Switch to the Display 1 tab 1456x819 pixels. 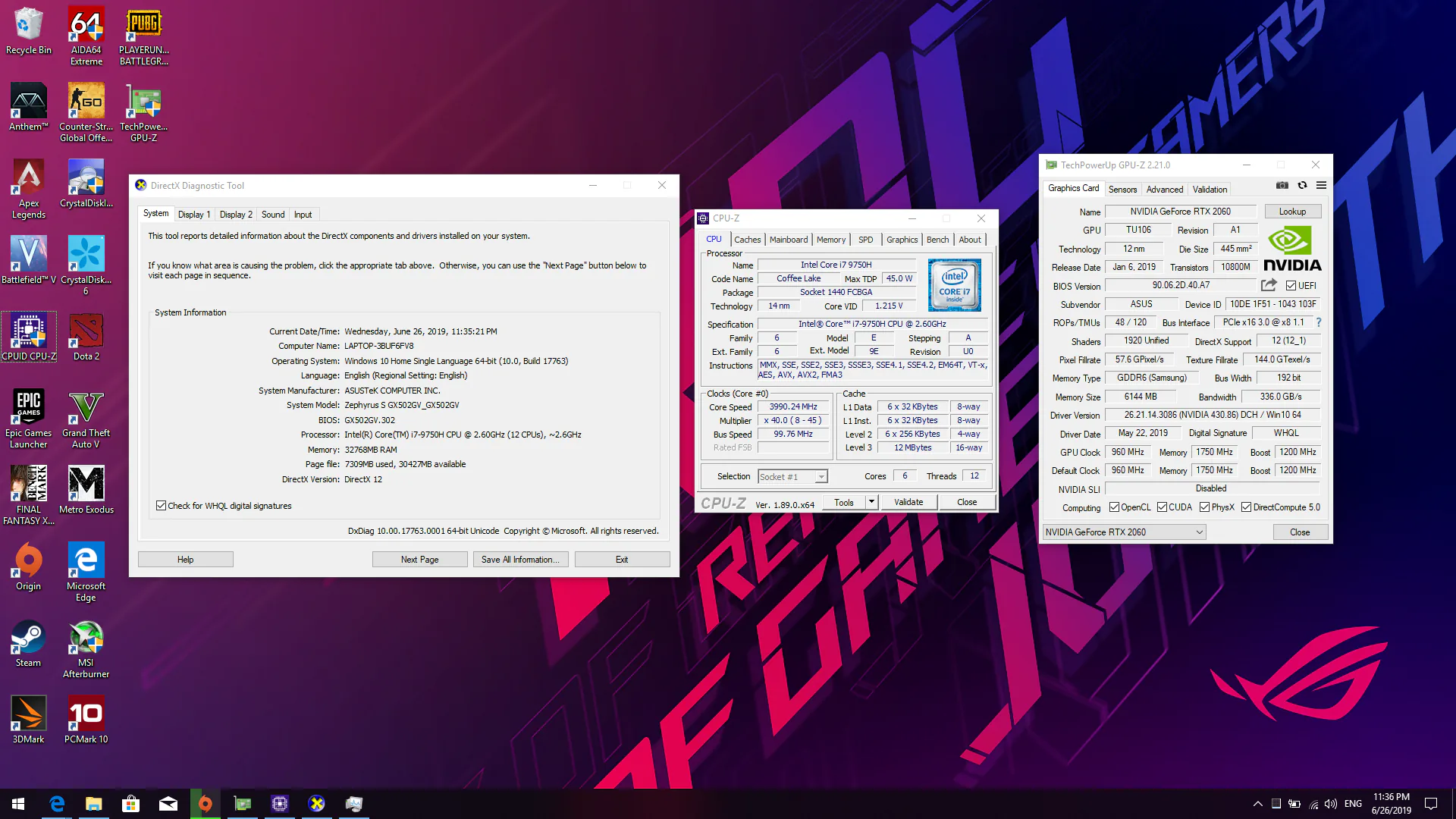pyautogui.click(x=194, y=215)
